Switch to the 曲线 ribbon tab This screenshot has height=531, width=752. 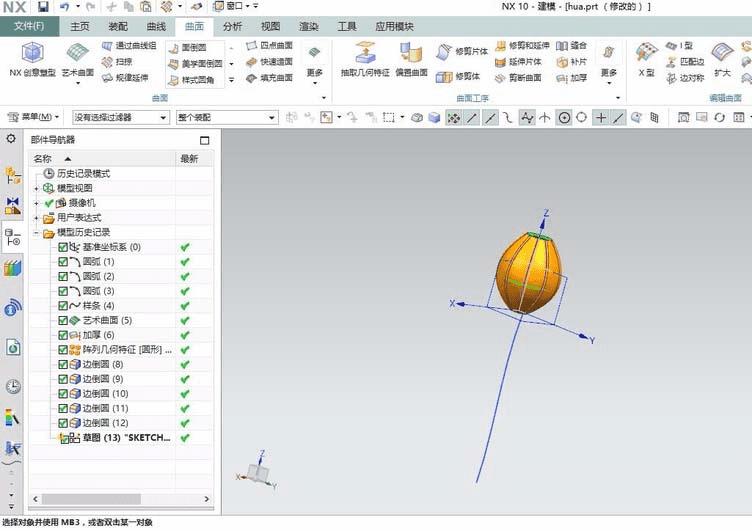(x=156, y=26)
